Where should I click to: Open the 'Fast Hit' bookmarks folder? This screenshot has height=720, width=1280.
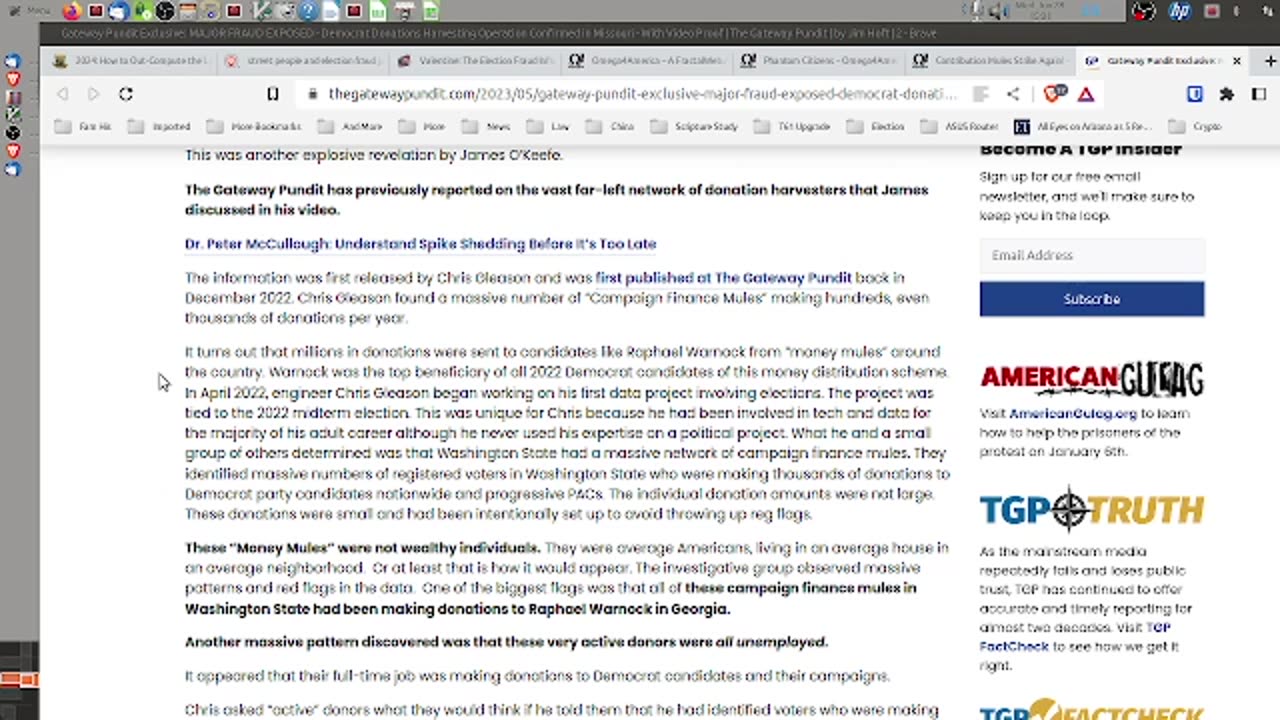(x=84, y=127)
